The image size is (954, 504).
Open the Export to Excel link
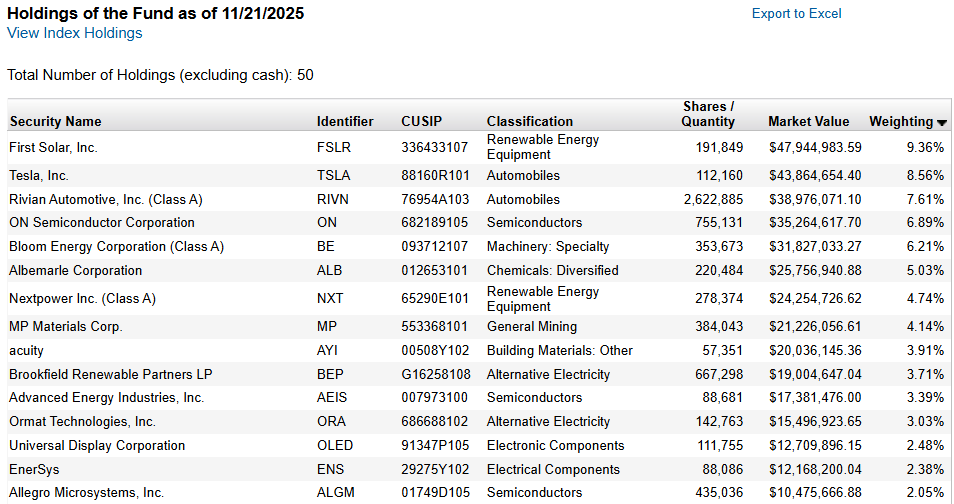[796, 14]
